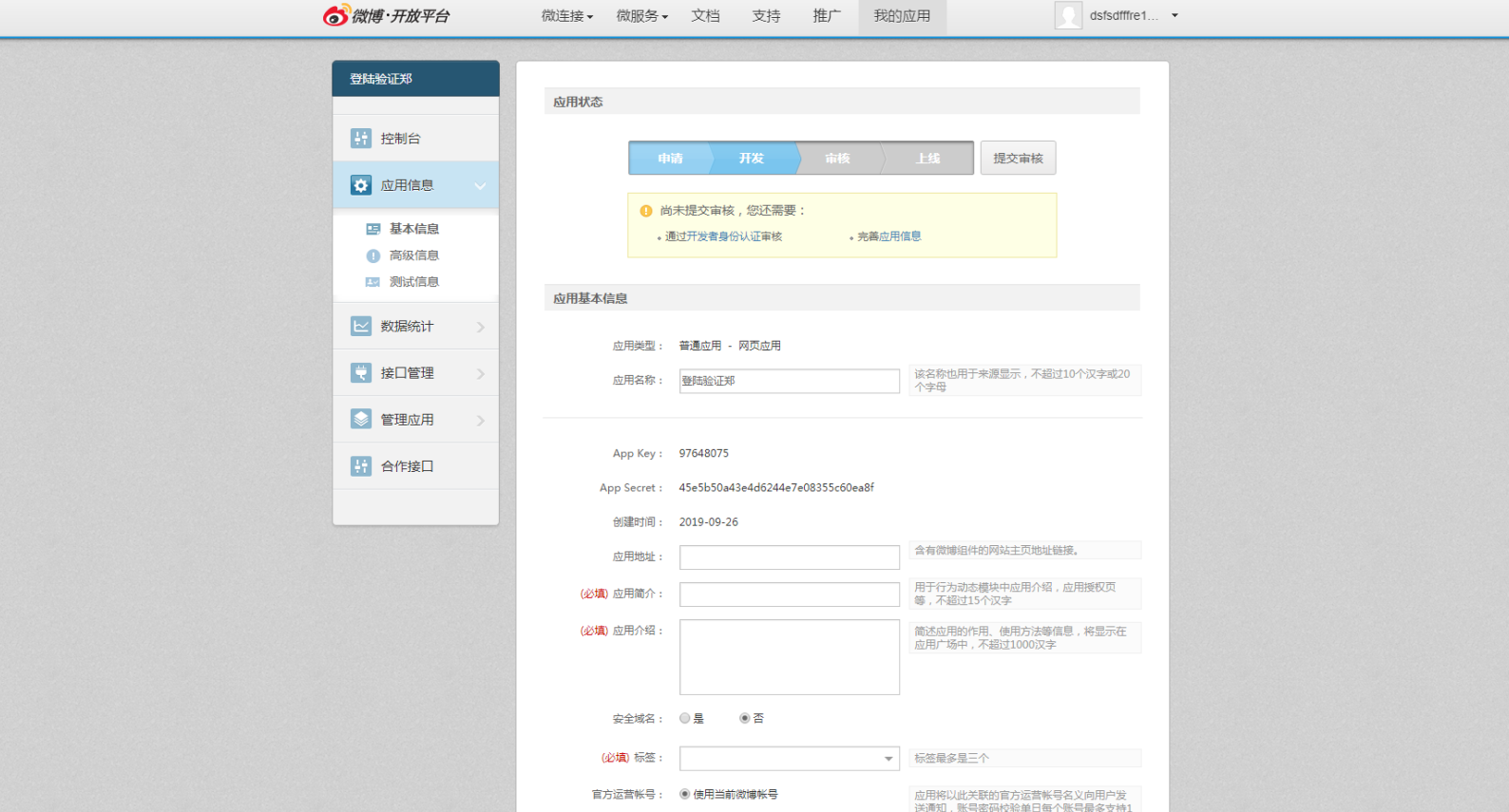Screen dimensions: 1509x812
Task: Click the 接口管理 plug icon
Action: (x=361, y=373)
